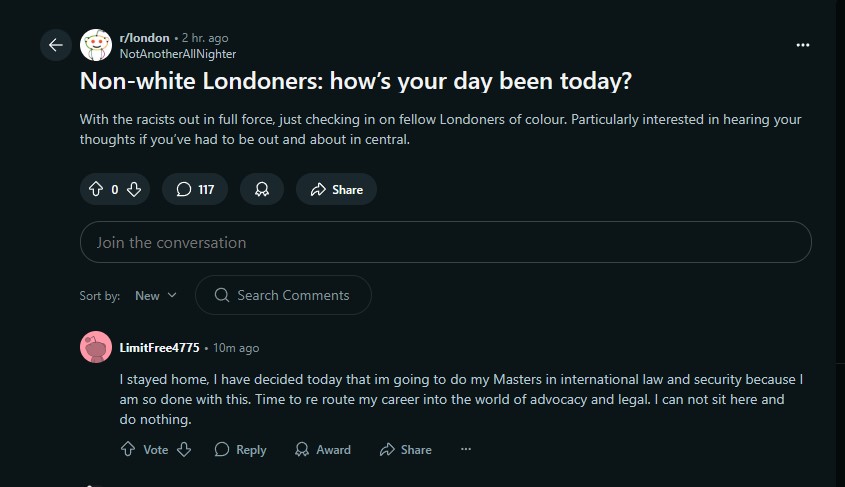The height and width of the screenshot is (487, 845).
Task: Click the r/london community avatar
Action: (96, 45)
